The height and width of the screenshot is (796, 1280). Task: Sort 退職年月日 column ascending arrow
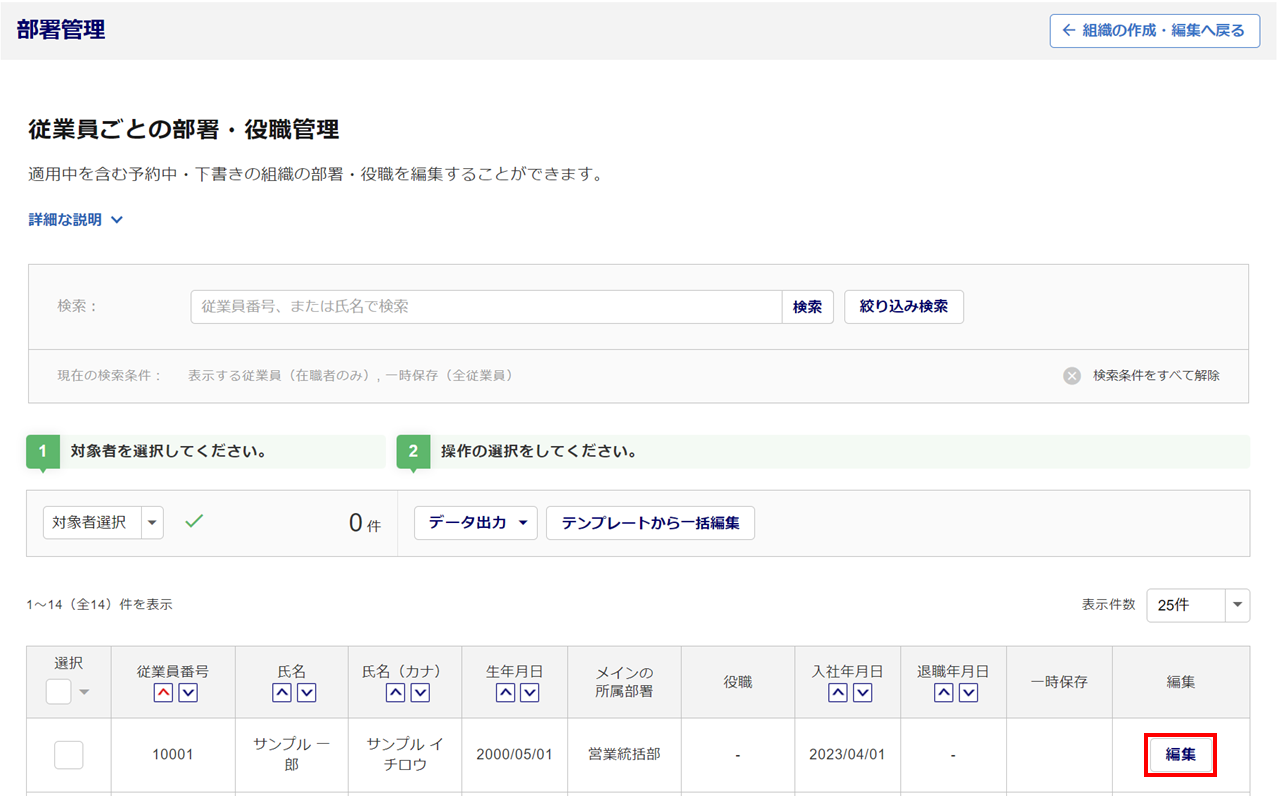pyautogui.click(x=944, y=693)
